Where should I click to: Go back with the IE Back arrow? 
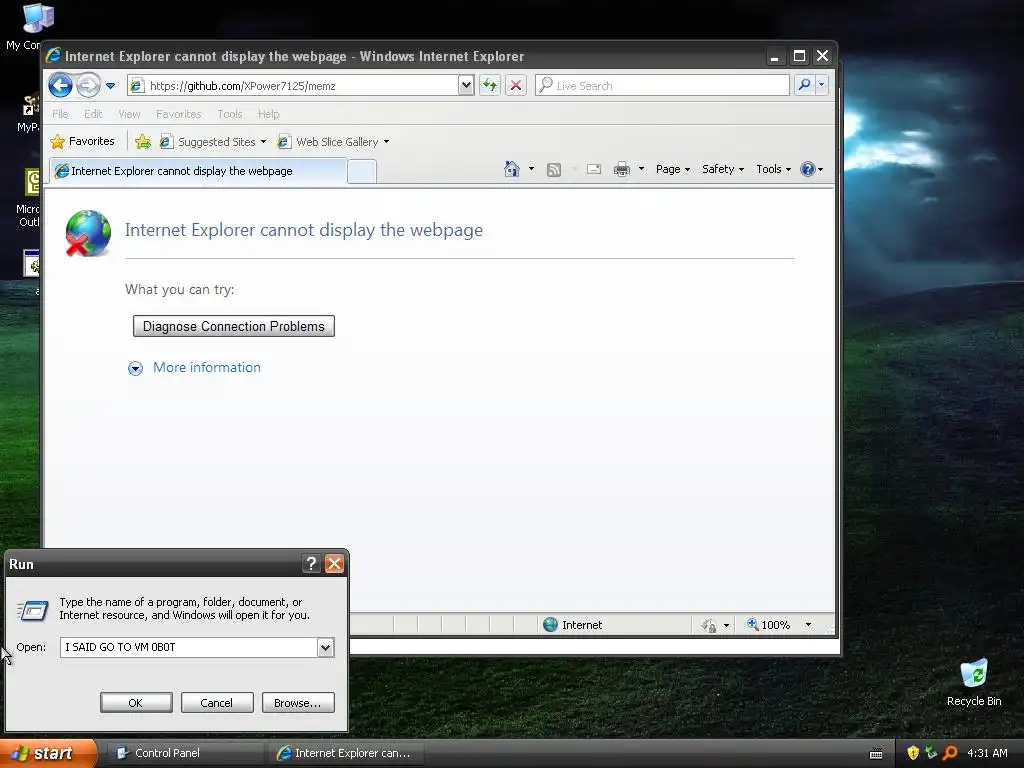60,86
